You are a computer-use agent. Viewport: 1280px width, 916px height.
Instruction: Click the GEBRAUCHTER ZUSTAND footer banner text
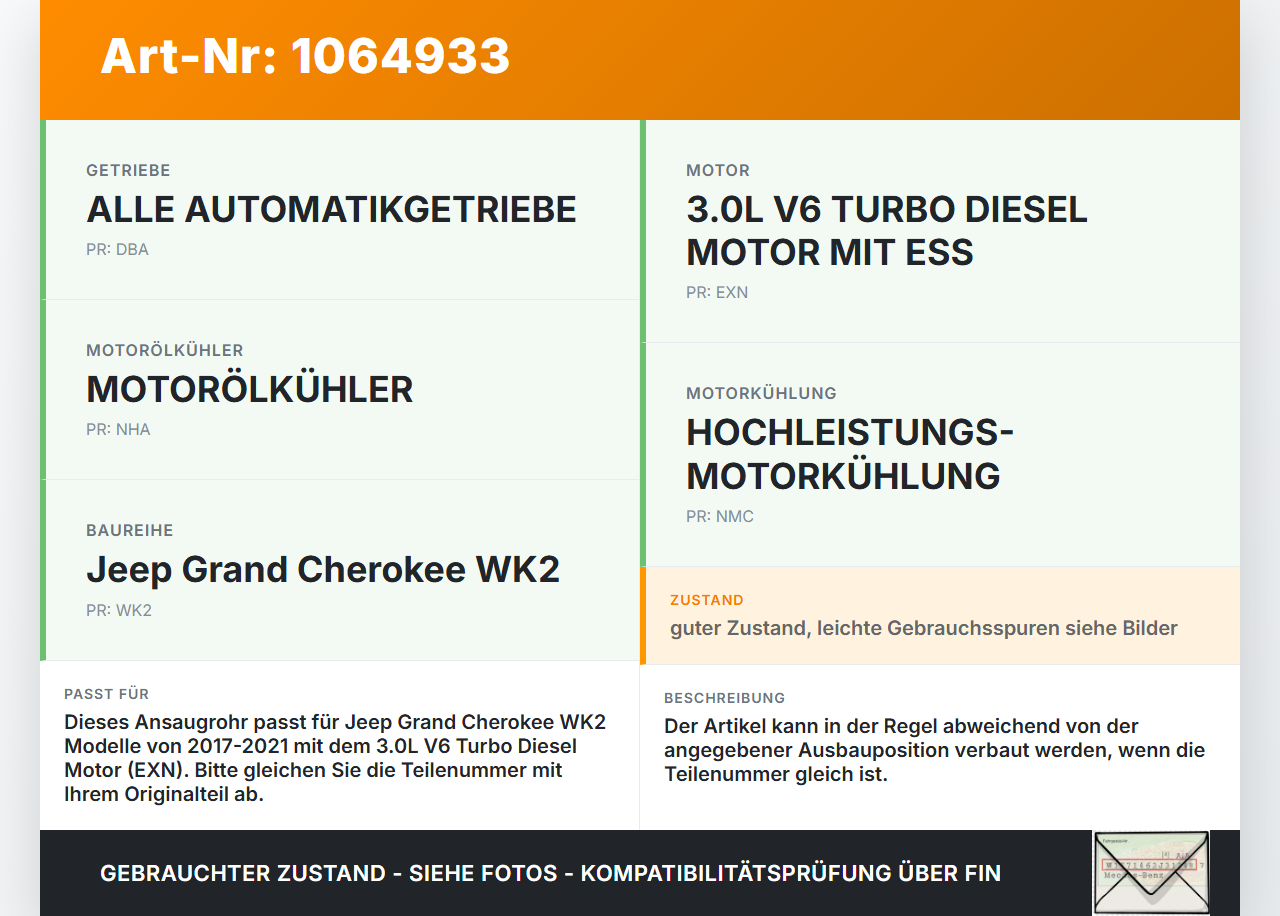[x=550, y=873]
